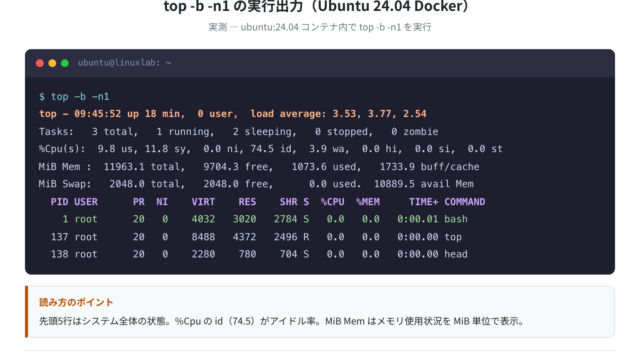The height and width of the screenshot is (360, 640).
Task: Click PID '137' in the process list
Action: coord(59,237)
